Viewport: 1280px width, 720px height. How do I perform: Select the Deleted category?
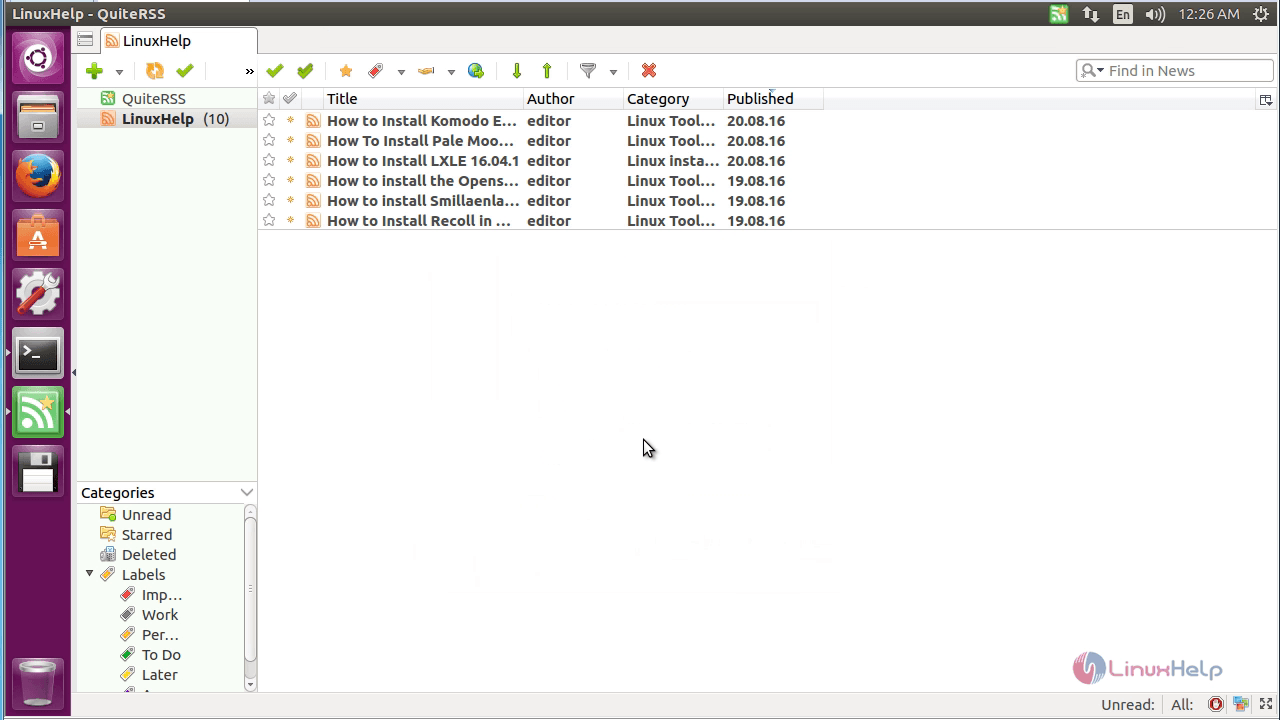point(149,555)
